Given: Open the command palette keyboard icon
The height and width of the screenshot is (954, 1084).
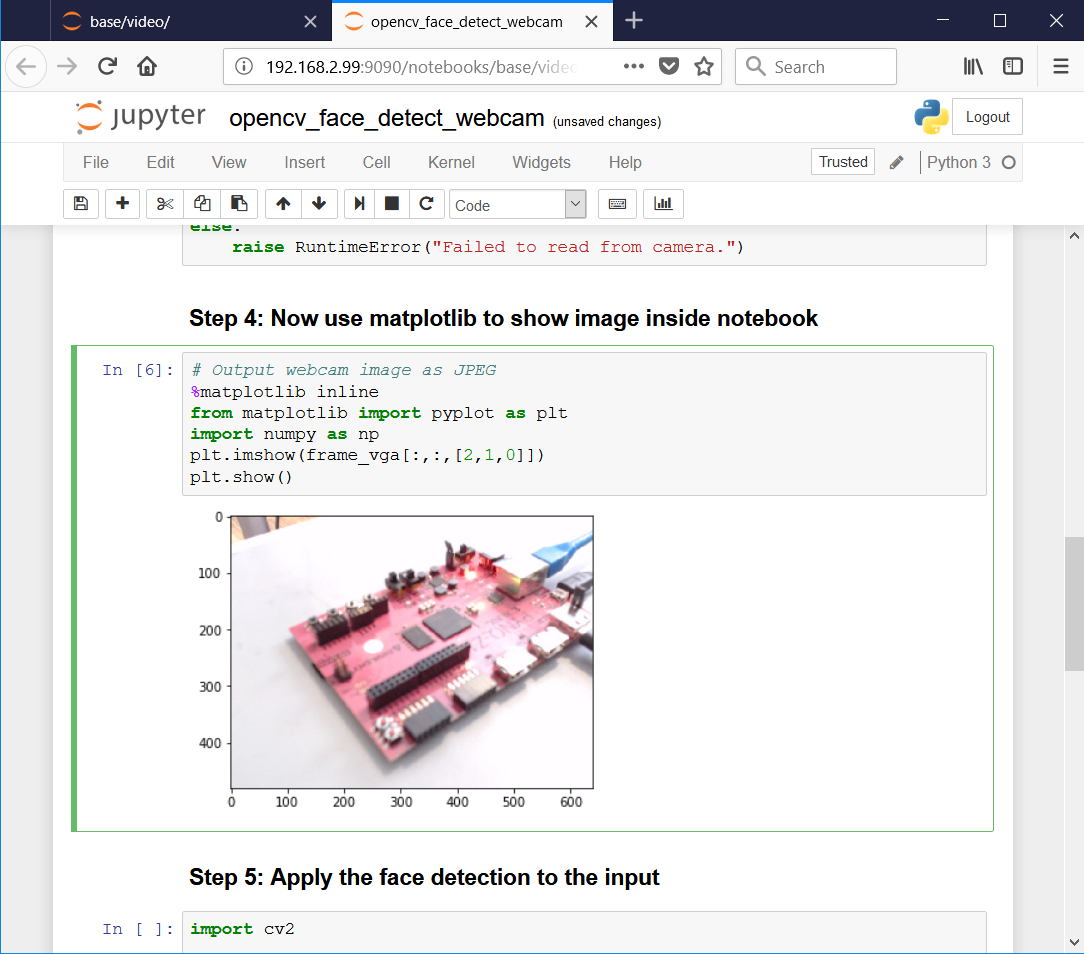Looking at the screenshot, I should coord(617,204).
